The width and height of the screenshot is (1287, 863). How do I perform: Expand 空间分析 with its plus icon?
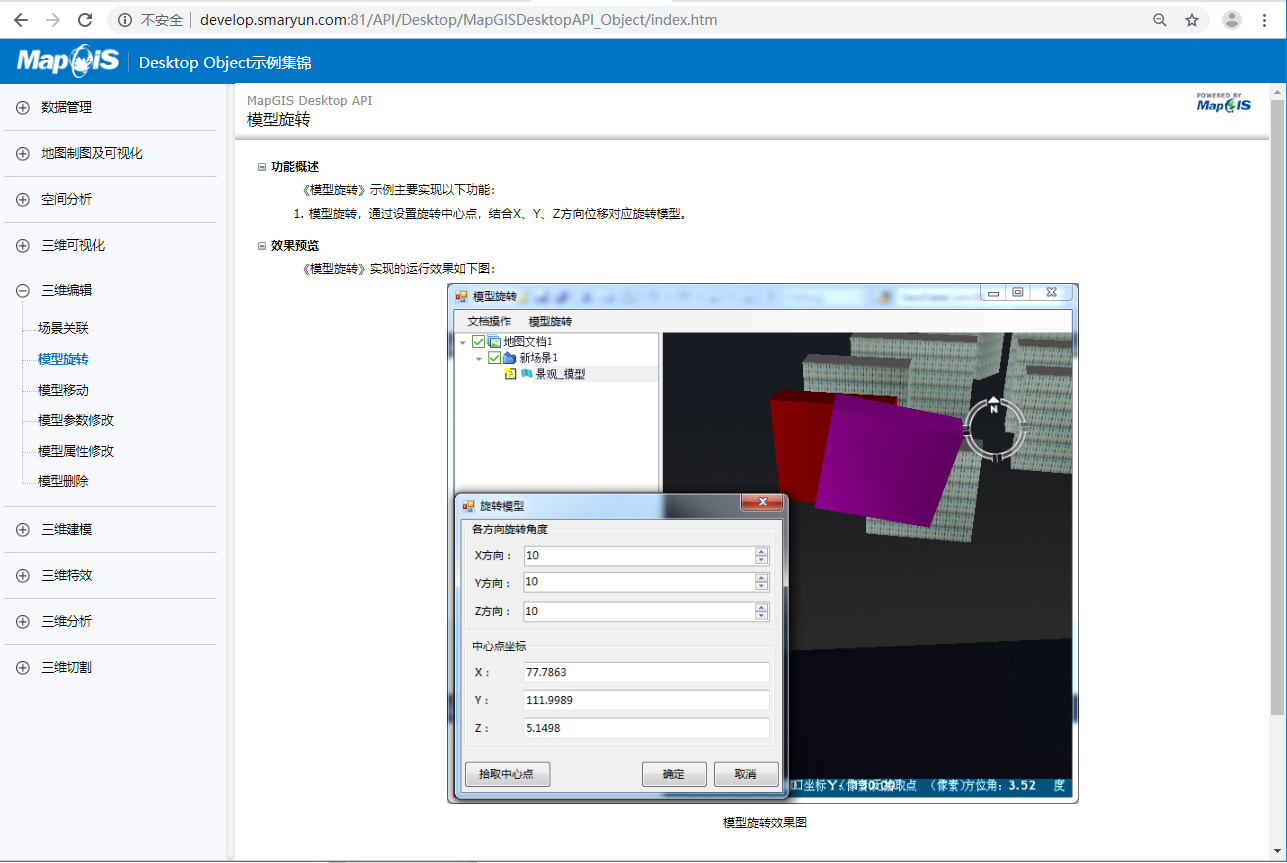[23, 200]
